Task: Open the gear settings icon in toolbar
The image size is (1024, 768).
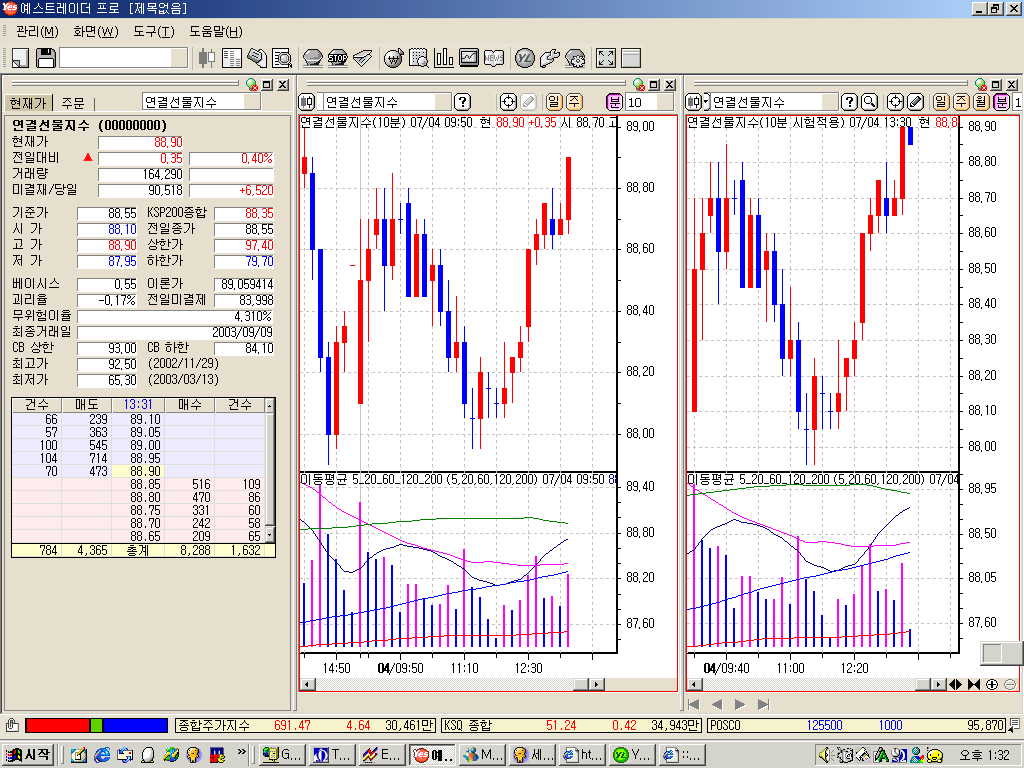Action: click(x=575, y=58)
